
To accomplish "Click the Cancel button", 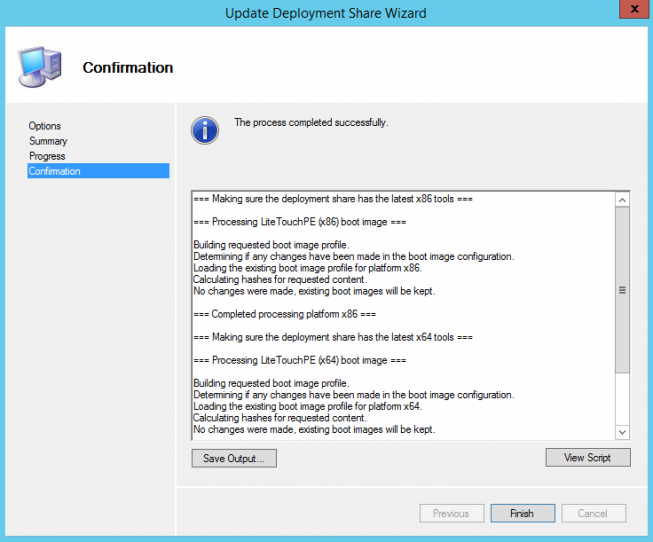I will tap(593, 513).
